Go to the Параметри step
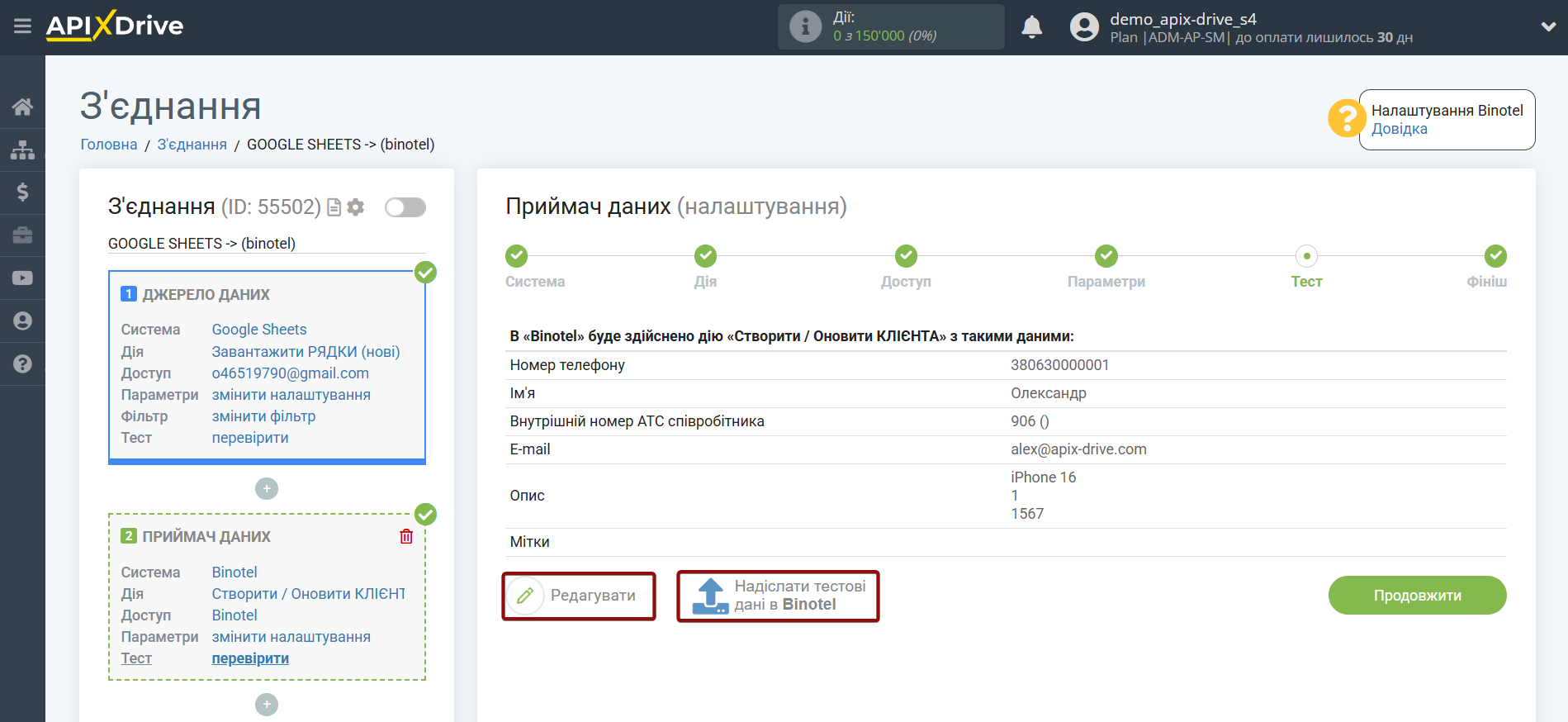The height and width of the screenshot is (722, 1568). coord(1106,256)
